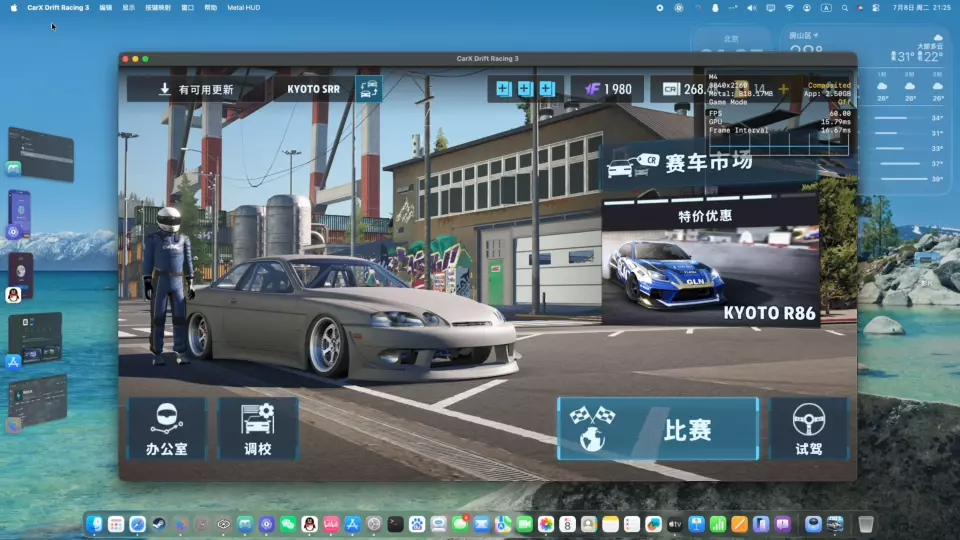Click the 有可用更新 download button
960x540 pixels.
[197, 89]
